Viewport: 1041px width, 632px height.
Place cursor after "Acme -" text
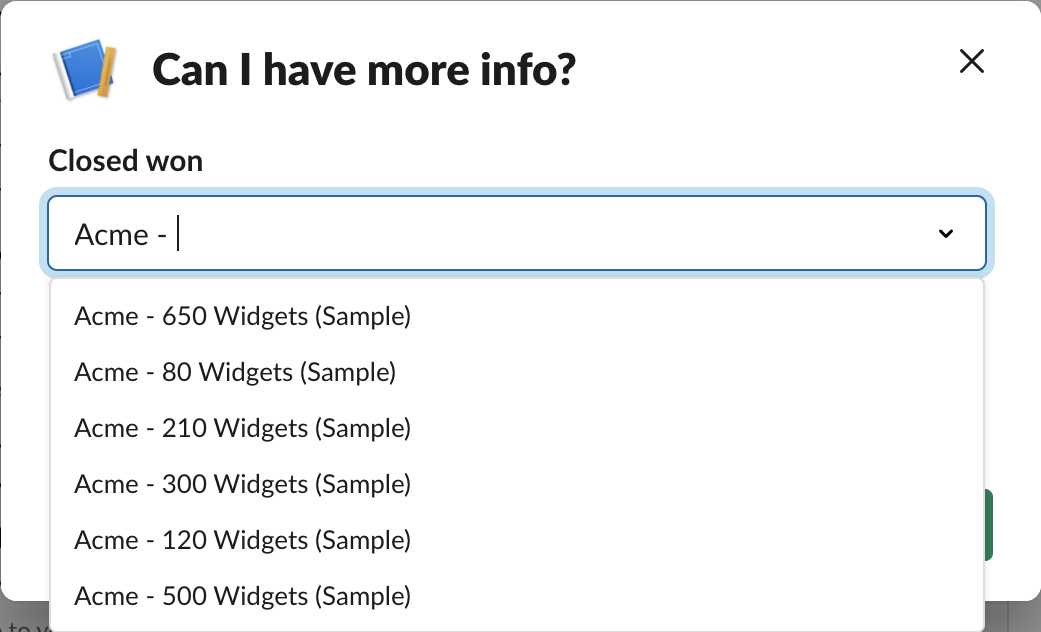click(x=176, y=233)
